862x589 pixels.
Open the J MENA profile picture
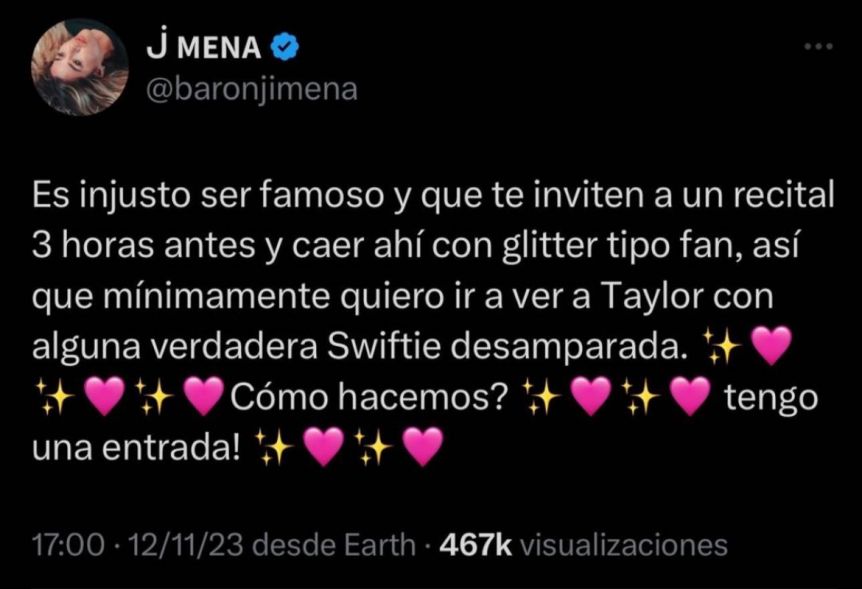(x=80, y=67)
